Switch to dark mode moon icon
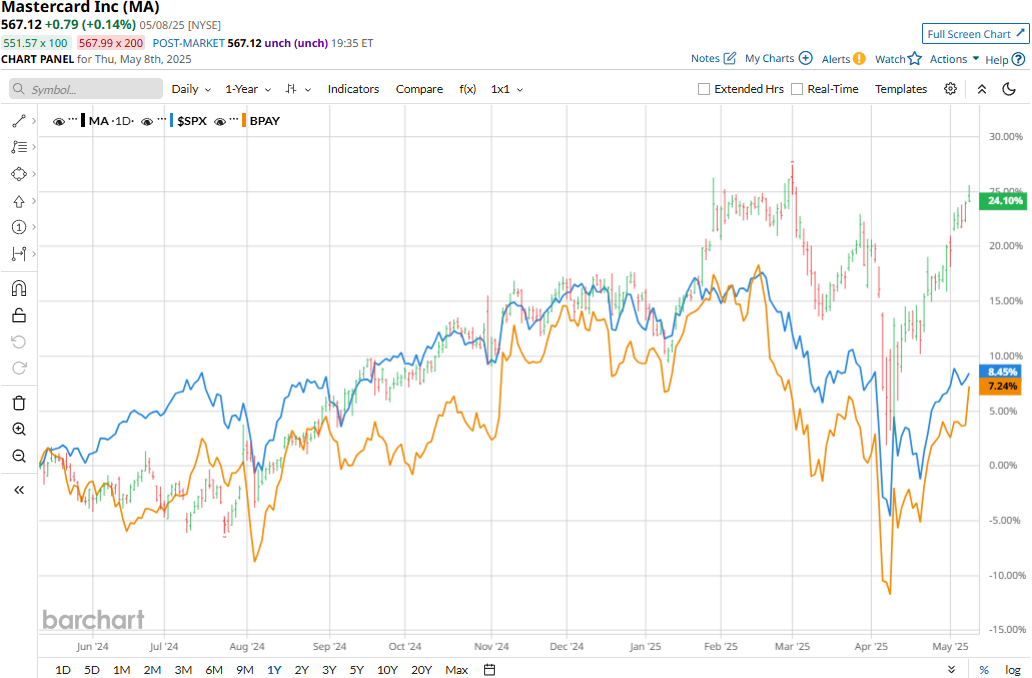This screenshot has height=678, width=1032. pyautogui.click(x=1009, y=89)
